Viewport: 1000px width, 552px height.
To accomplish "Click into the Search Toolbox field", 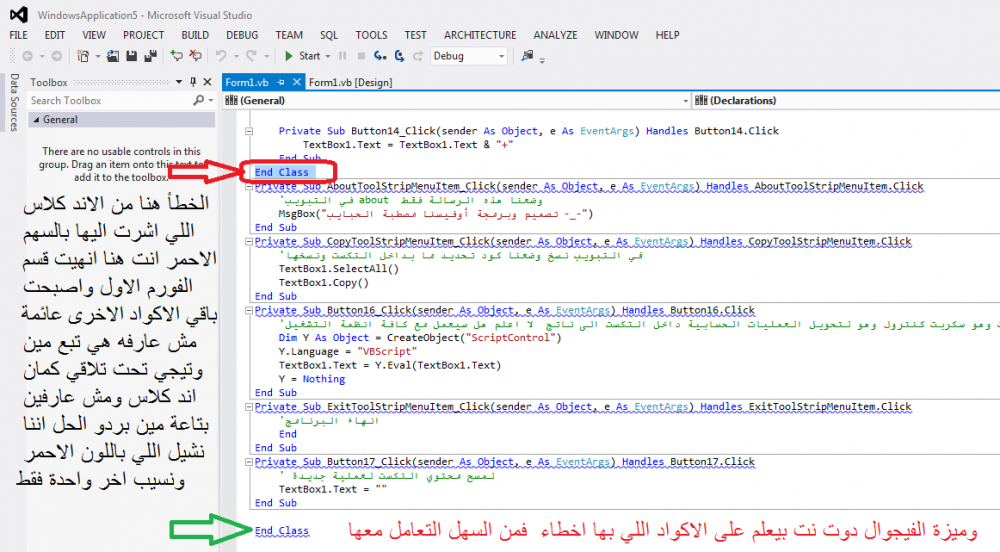I will (110, 101).
